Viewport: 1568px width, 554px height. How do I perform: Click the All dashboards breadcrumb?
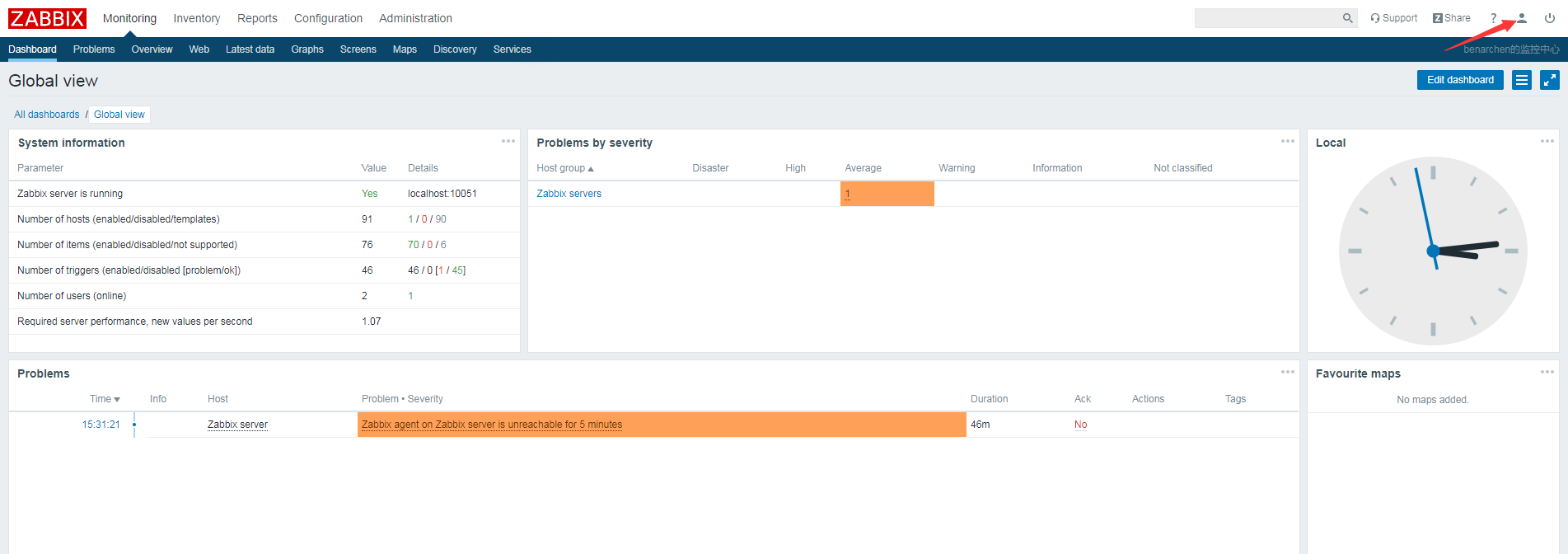pos(47,115)
